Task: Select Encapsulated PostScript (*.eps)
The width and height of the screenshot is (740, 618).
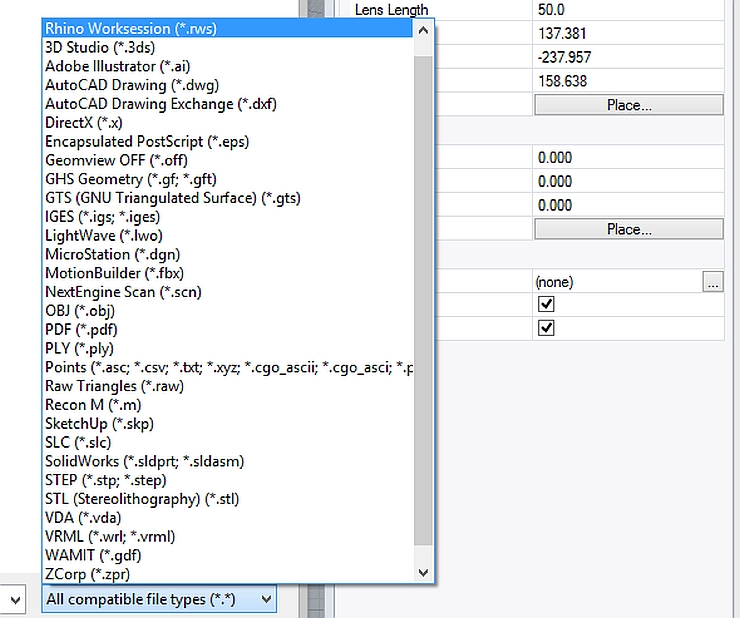Action: [x=227, y=142]
